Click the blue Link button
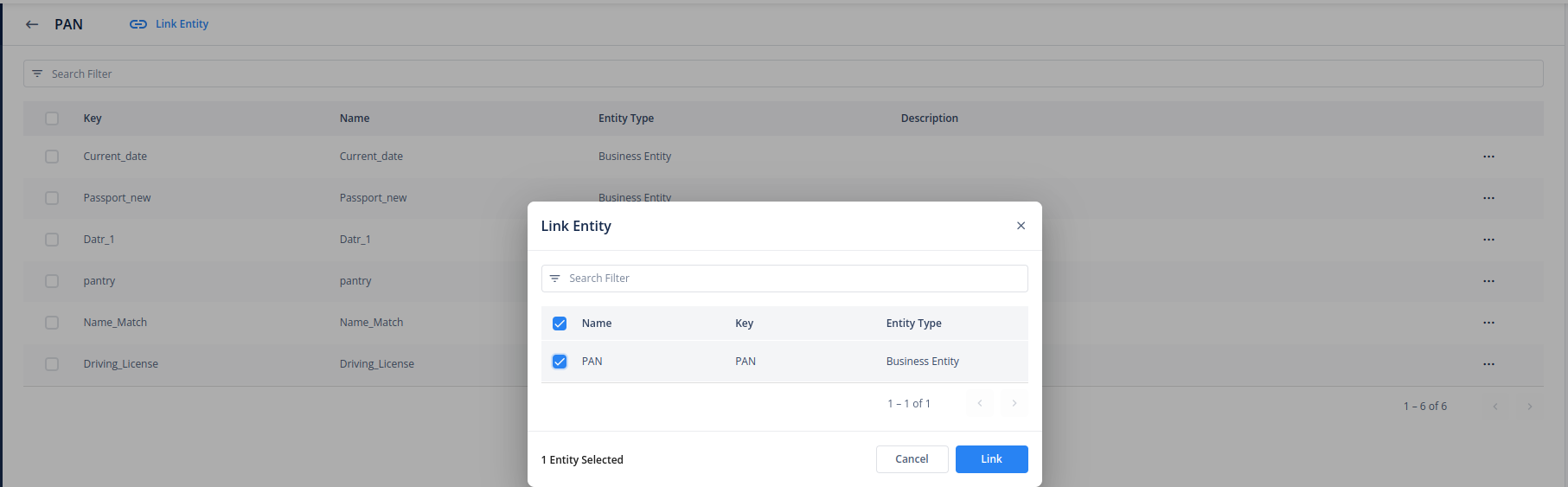 (991, 459)
